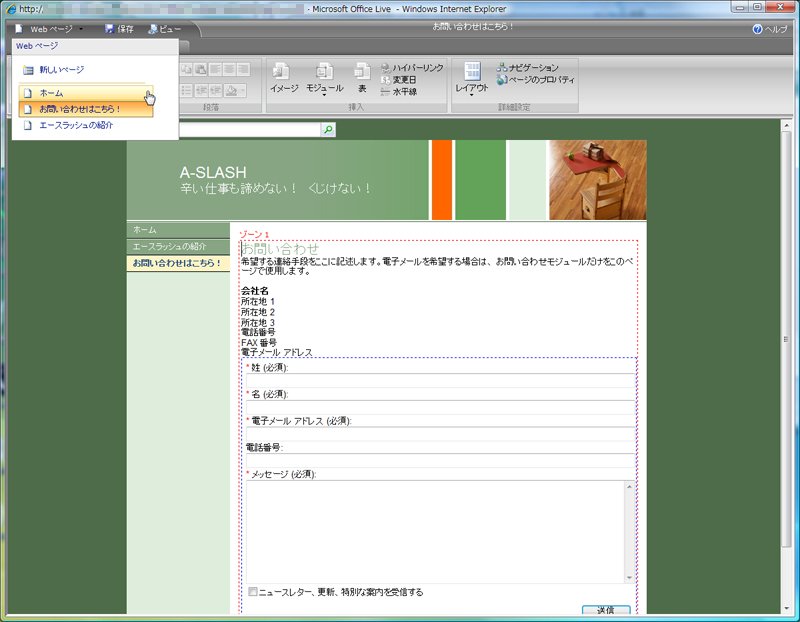Open エースラッシュの紹介 in the site navigation
This screenshot has width=800, height=622.
tap(178, 246)
